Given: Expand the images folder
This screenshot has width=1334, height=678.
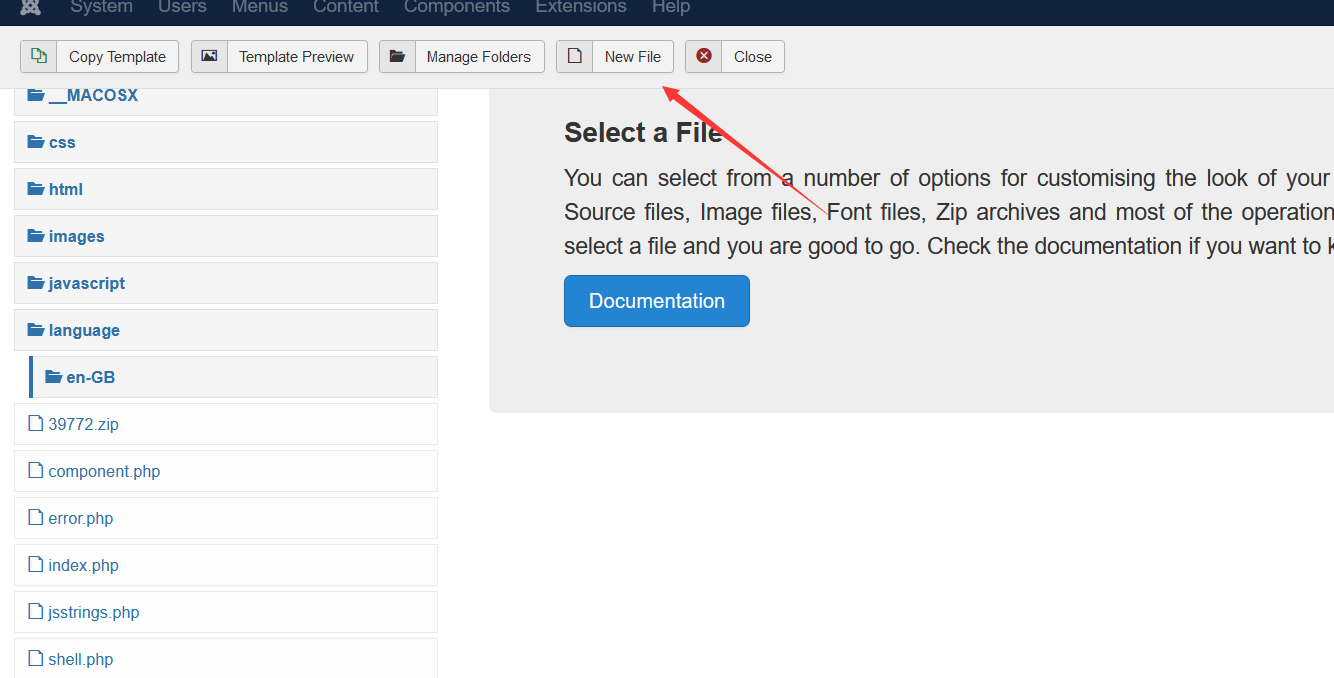Looking at the screenshot, I should (x=76, y=236).
